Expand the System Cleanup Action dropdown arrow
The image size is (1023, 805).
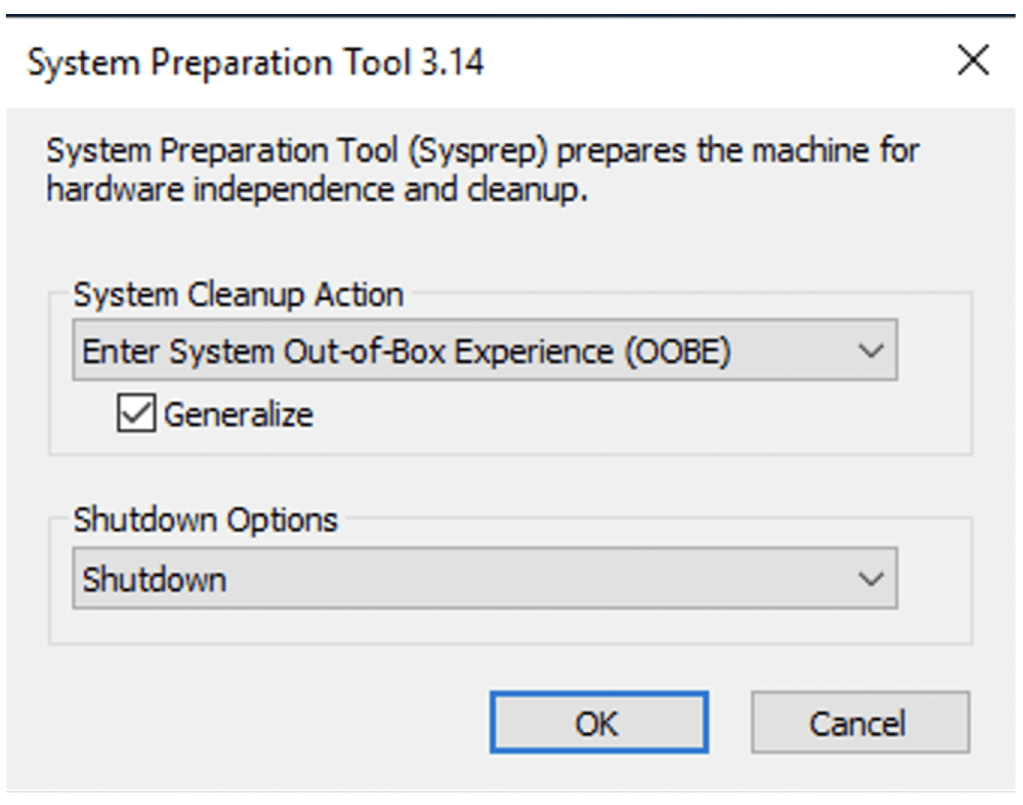point(871,352)
